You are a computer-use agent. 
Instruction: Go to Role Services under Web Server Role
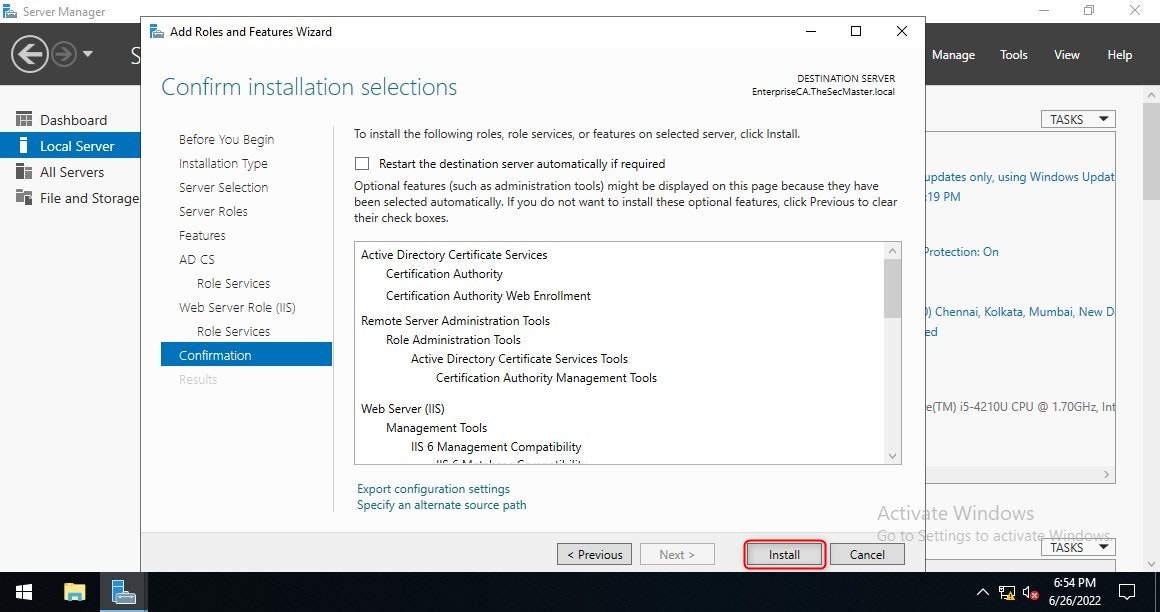coord(233,332)
